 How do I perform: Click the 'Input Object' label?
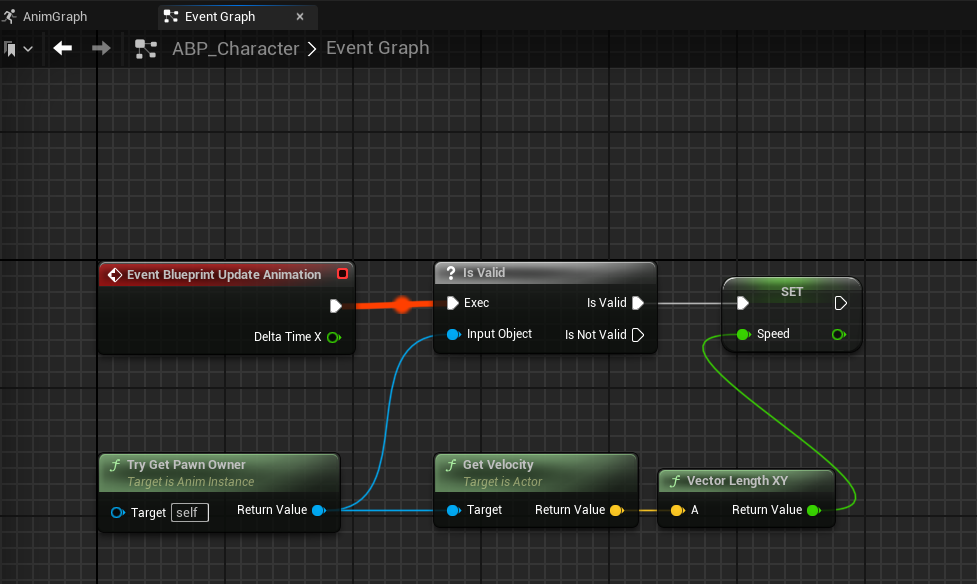tap(499, 334)
